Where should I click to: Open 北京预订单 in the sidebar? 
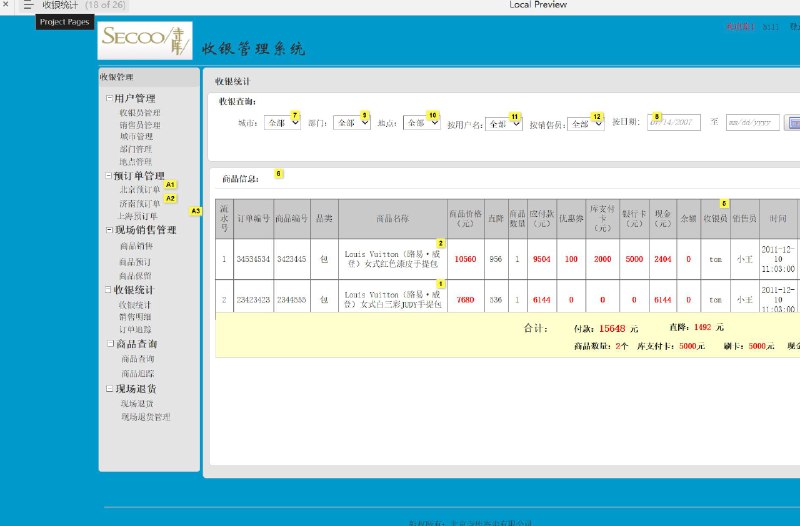140,190
